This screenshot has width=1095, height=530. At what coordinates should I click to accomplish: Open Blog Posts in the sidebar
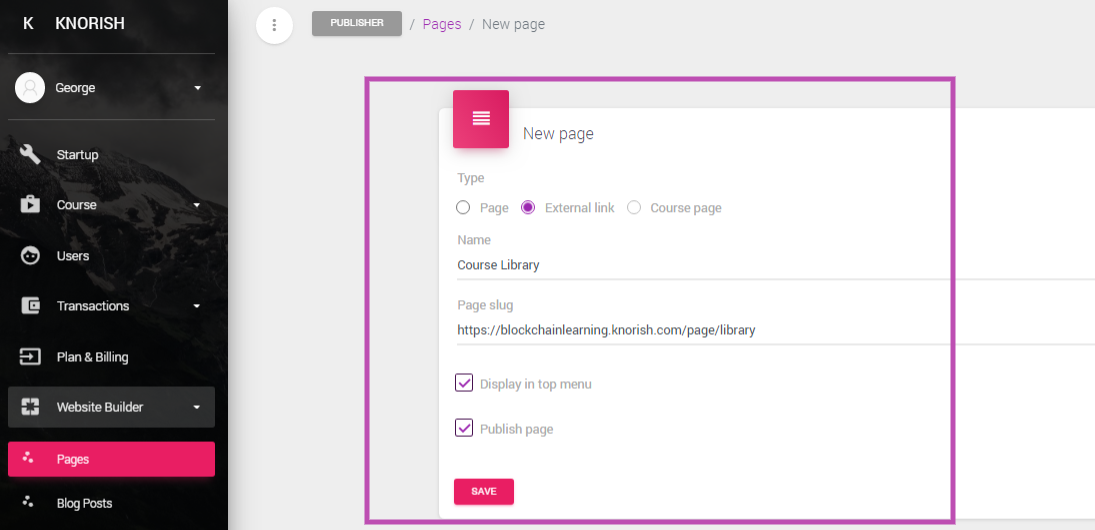[x=112, y=503]
